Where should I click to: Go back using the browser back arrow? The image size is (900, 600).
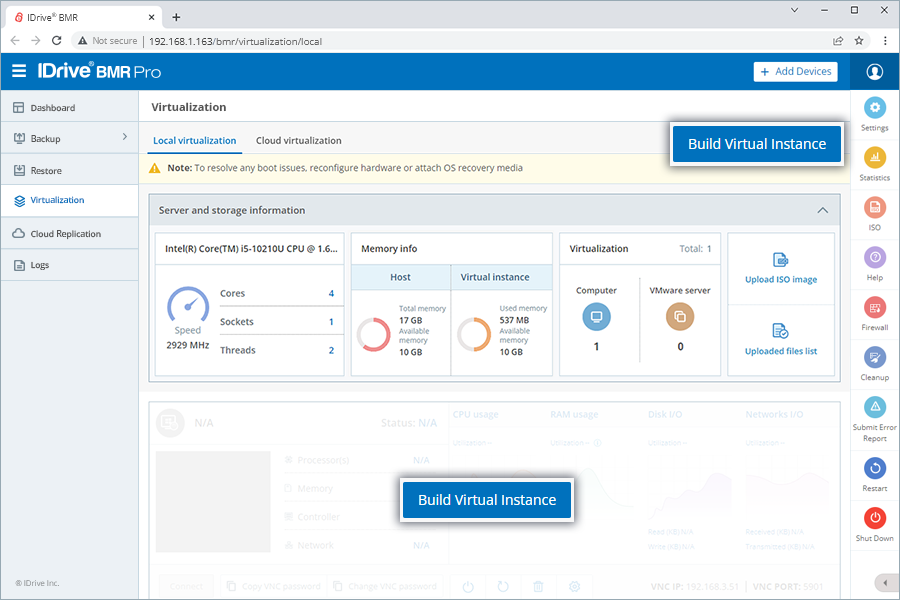click(15, 41)
